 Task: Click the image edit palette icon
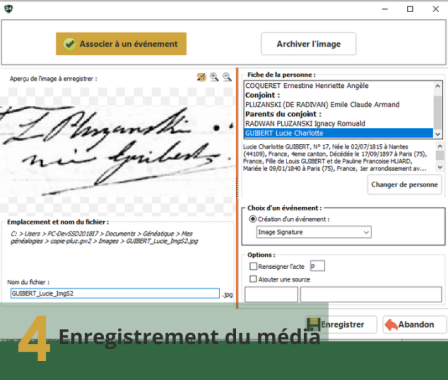coord(201,77)
